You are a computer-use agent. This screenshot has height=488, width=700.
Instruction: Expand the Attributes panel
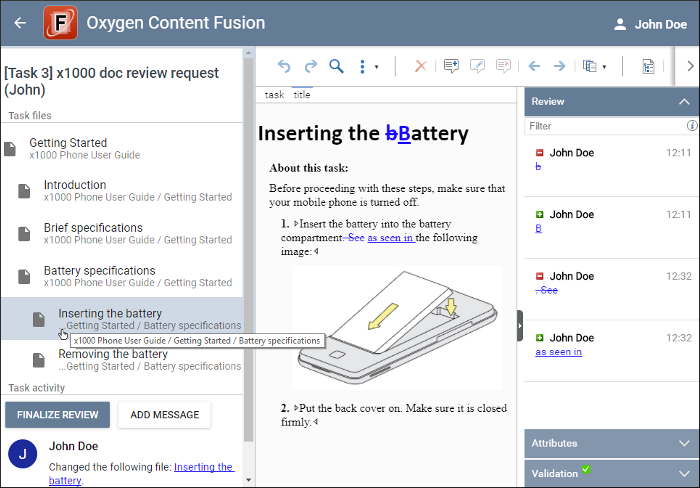tap(684, 443)
